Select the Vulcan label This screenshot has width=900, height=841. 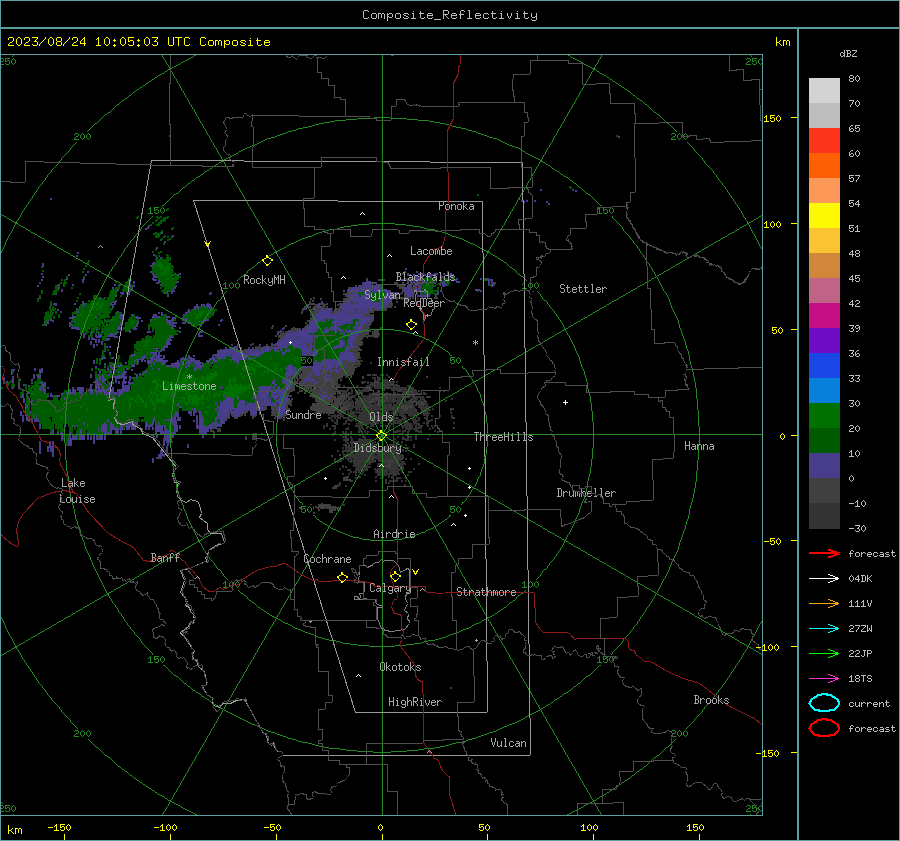(x=508, y=743)
